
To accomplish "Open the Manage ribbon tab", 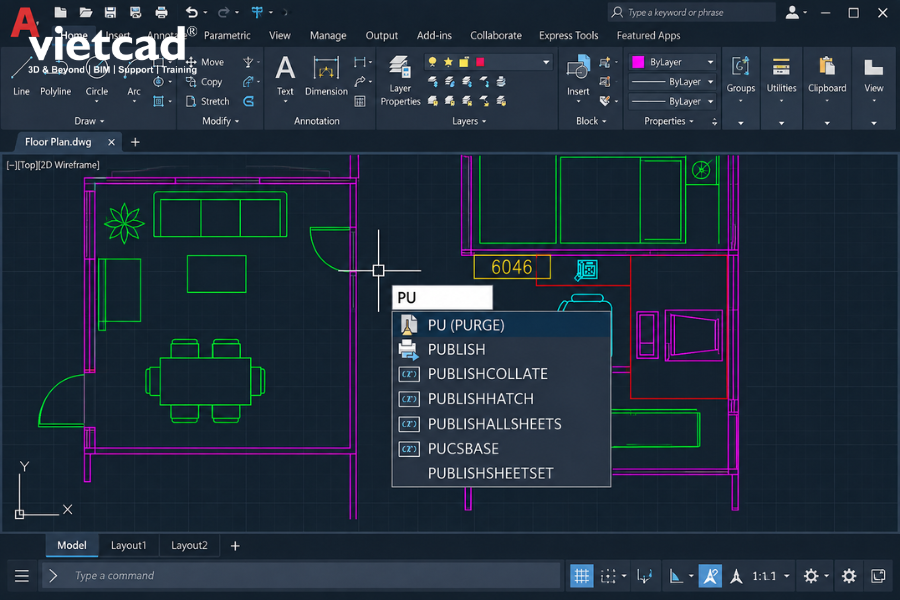I will click(328, 36).
